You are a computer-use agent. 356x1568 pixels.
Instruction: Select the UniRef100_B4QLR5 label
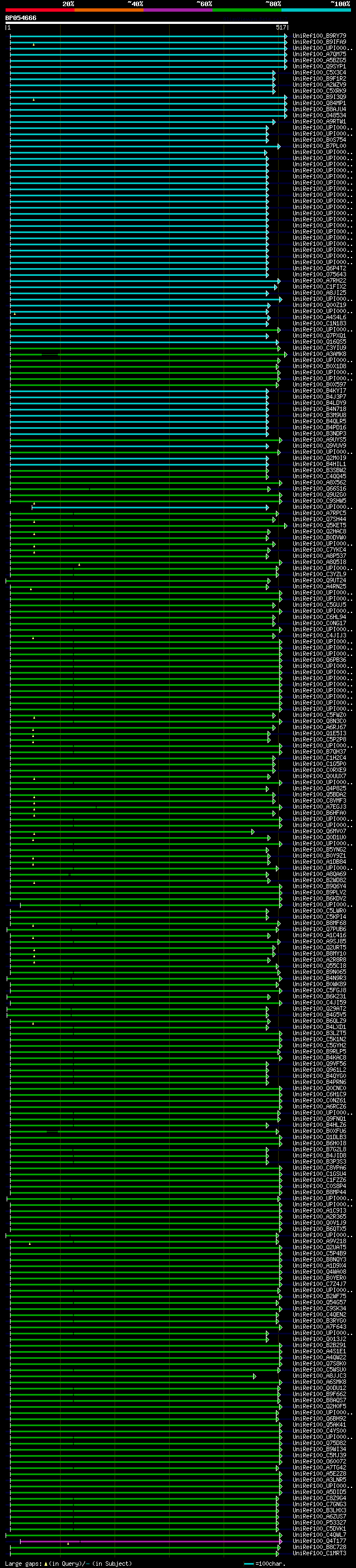pos(319,421)
